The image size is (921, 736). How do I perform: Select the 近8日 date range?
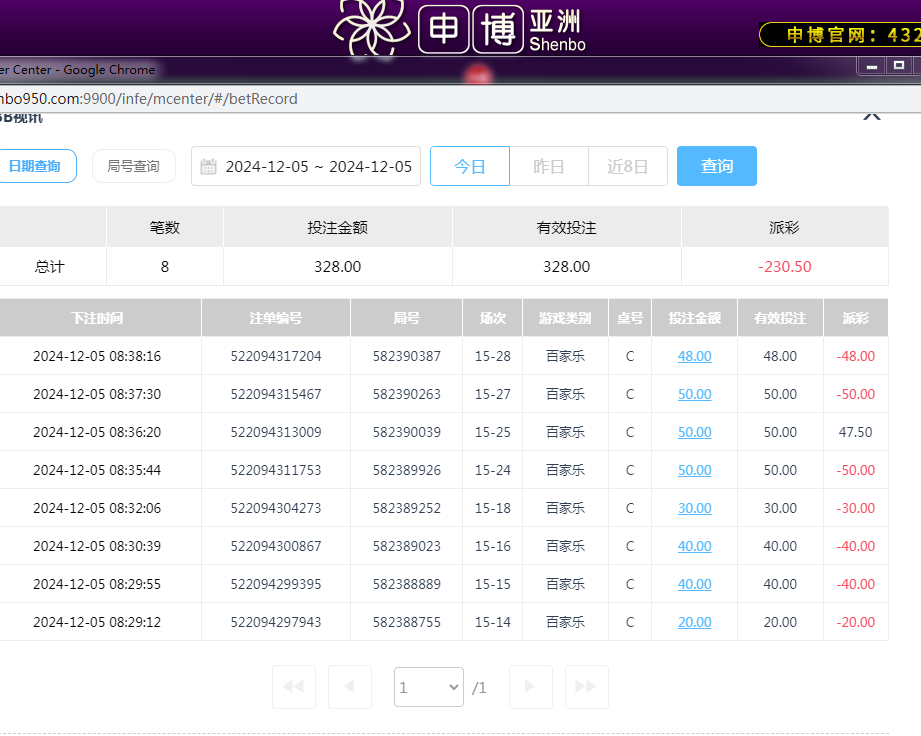tap(628, 166)
